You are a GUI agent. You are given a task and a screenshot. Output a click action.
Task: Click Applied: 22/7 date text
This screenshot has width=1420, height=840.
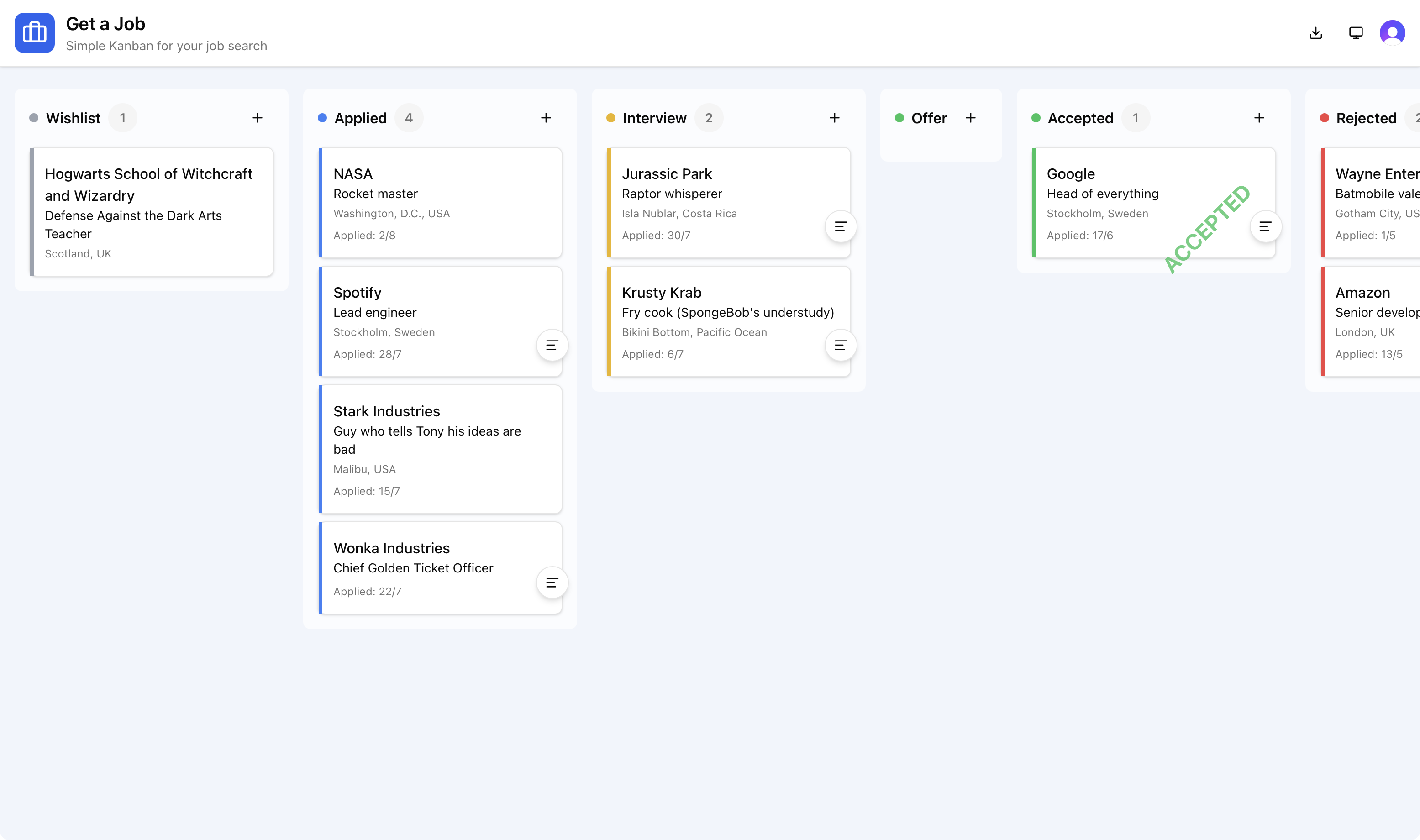tap(367, 592)
